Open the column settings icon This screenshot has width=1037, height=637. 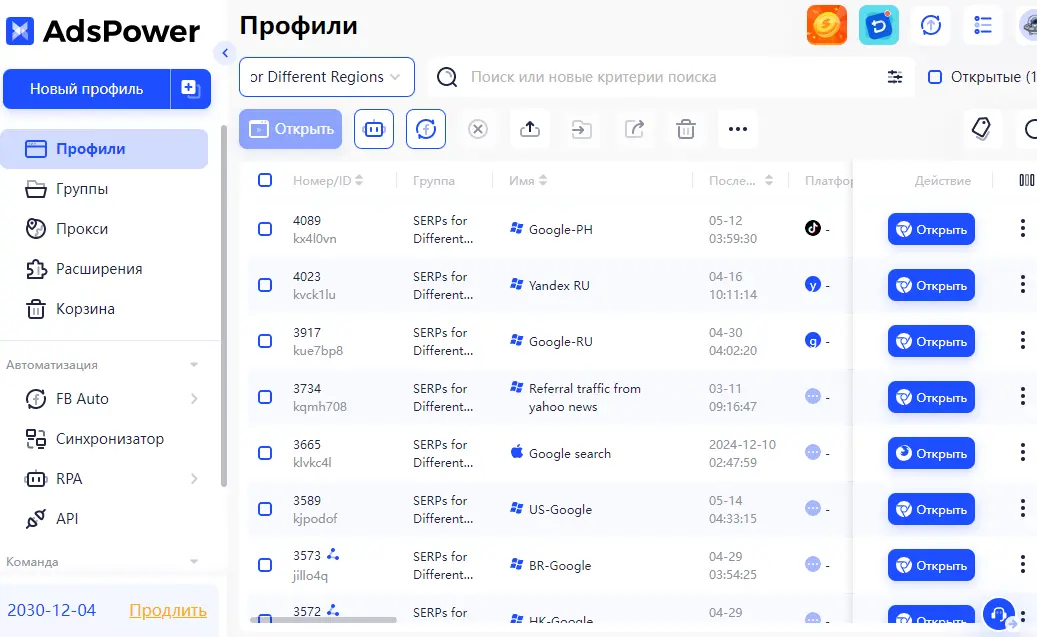tap(1026, 180)
